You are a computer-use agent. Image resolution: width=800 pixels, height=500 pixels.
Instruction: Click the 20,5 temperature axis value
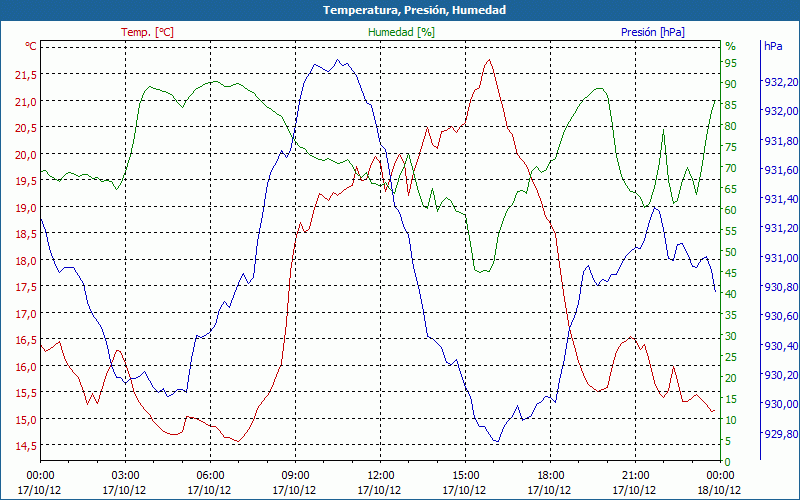pyautogui.click(x=26, y=128)
